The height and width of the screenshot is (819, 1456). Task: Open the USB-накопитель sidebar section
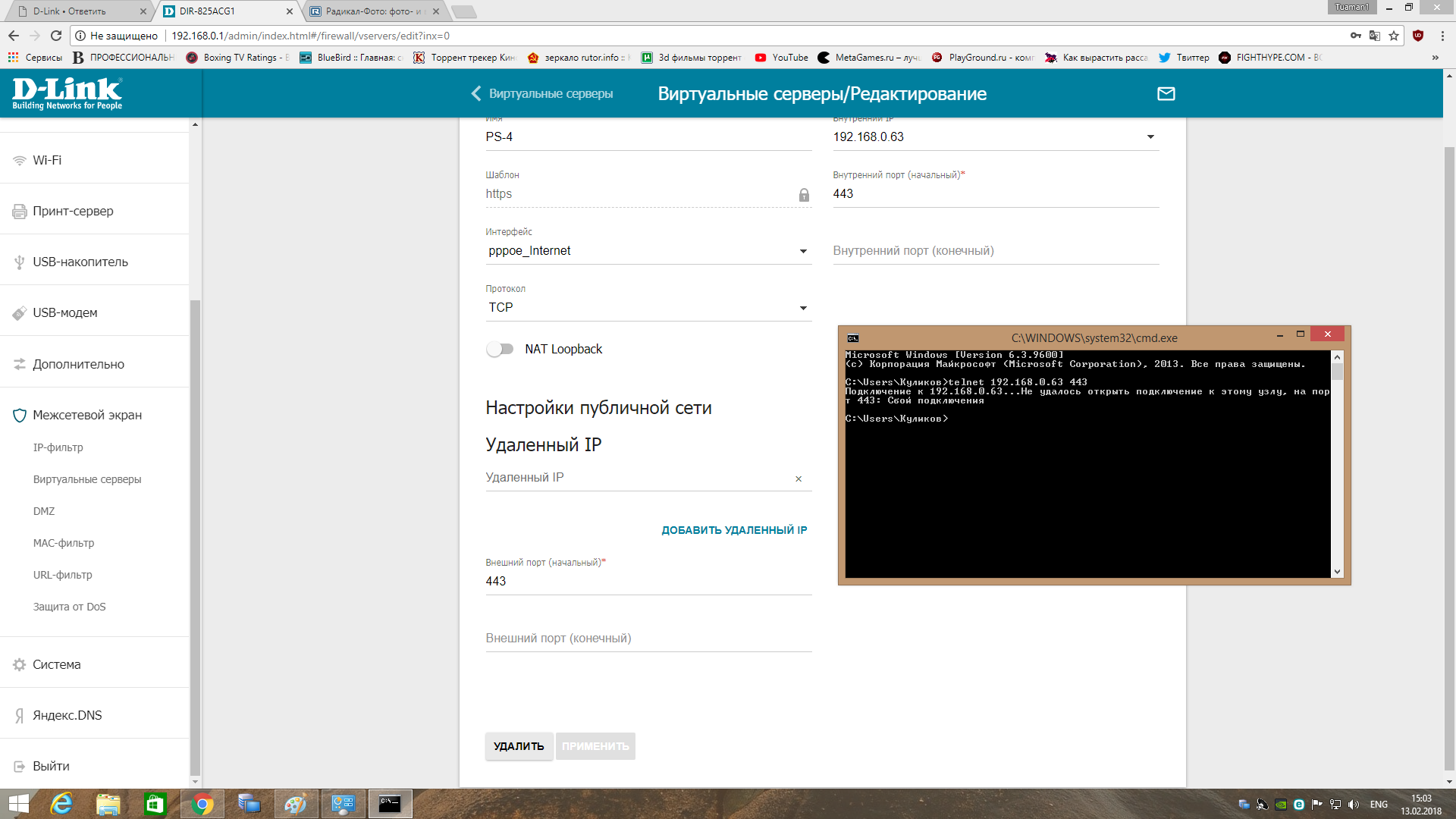coord(80,262)
